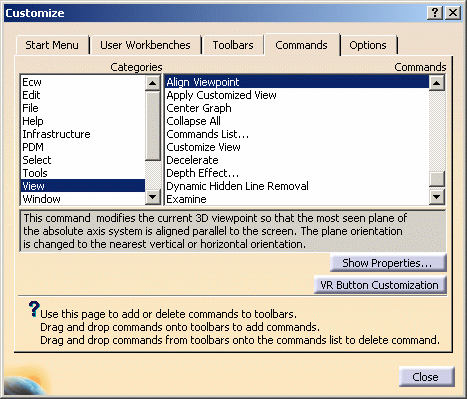
Task: Click Categories list scroll down arrow
Action: click(153, 197)
